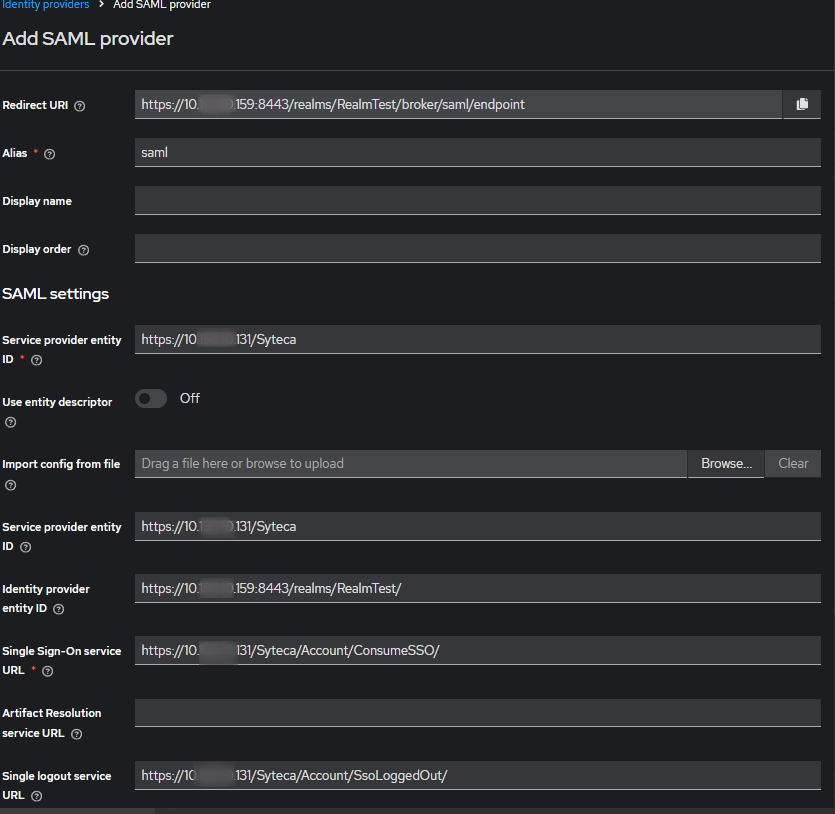
Task: Open Single Sign-On service URL help icon
Action: click(x=47, y=671)
